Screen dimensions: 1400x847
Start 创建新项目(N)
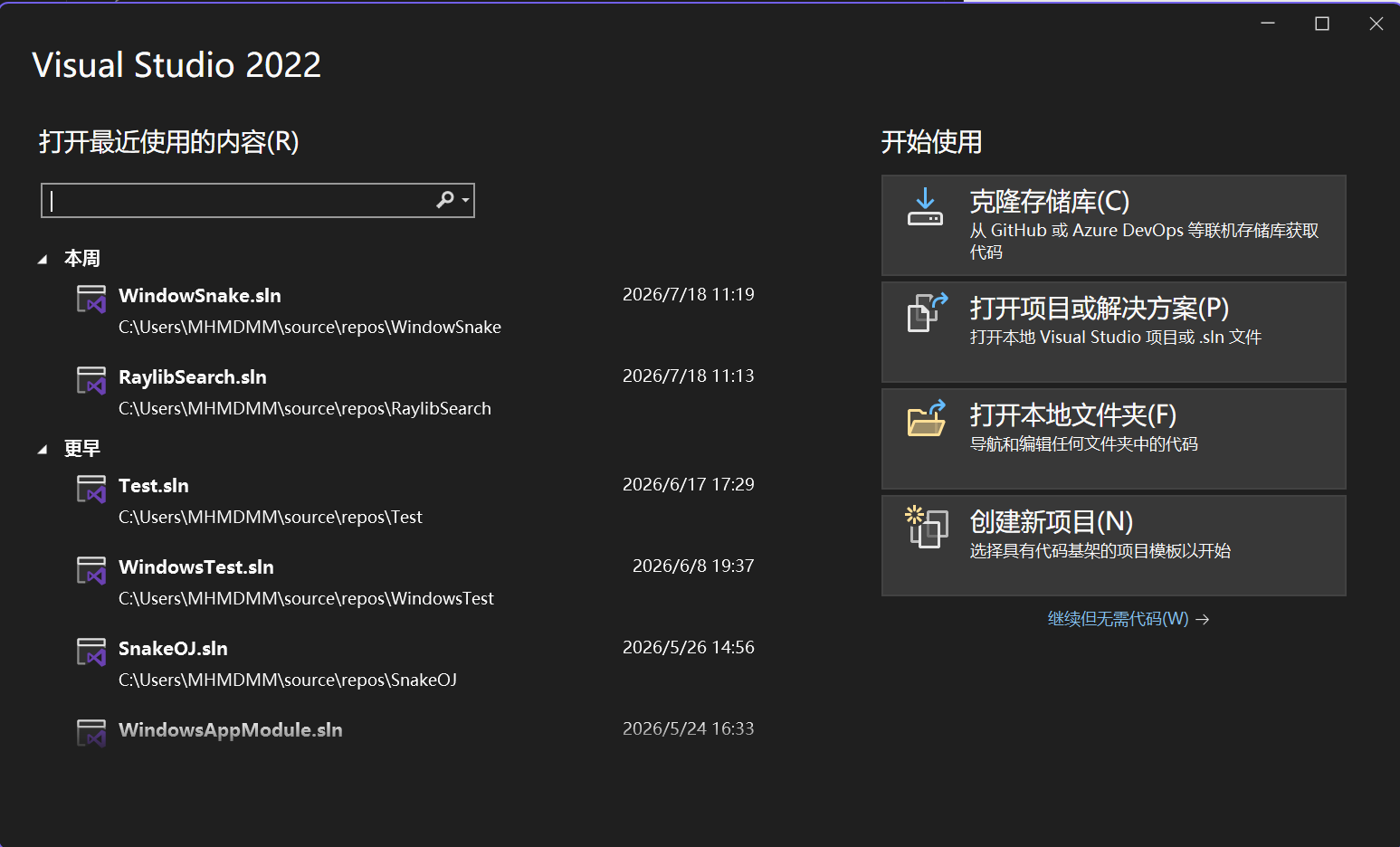coord(1114,546)
